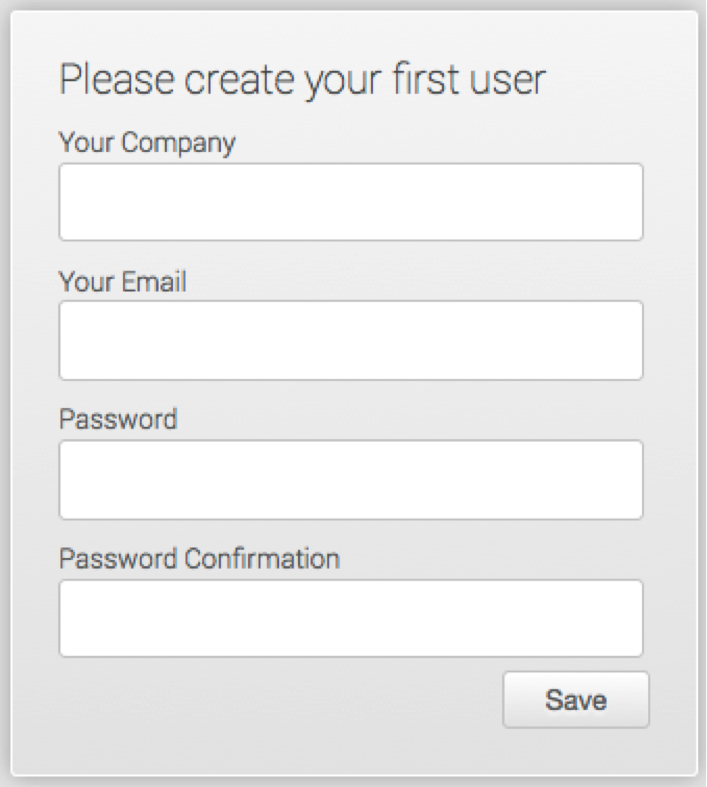Focus the Your Company input field

coord(350,202)
